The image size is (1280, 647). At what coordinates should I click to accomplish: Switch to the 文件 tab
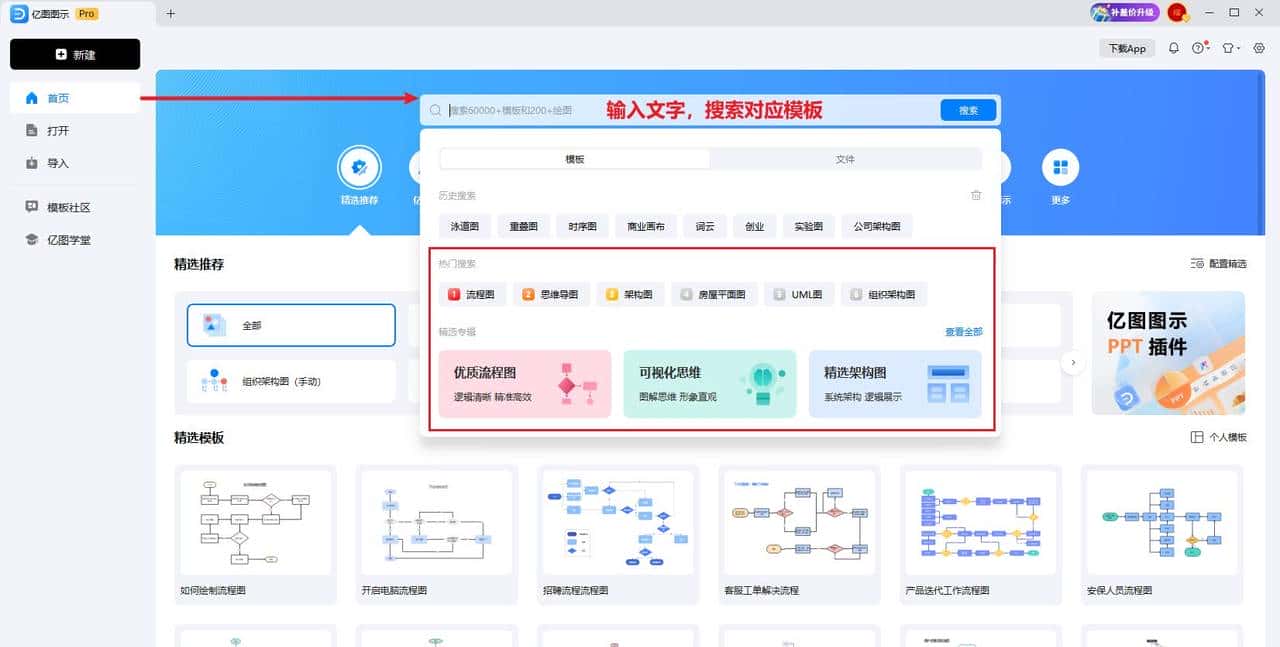click(845, 159)
